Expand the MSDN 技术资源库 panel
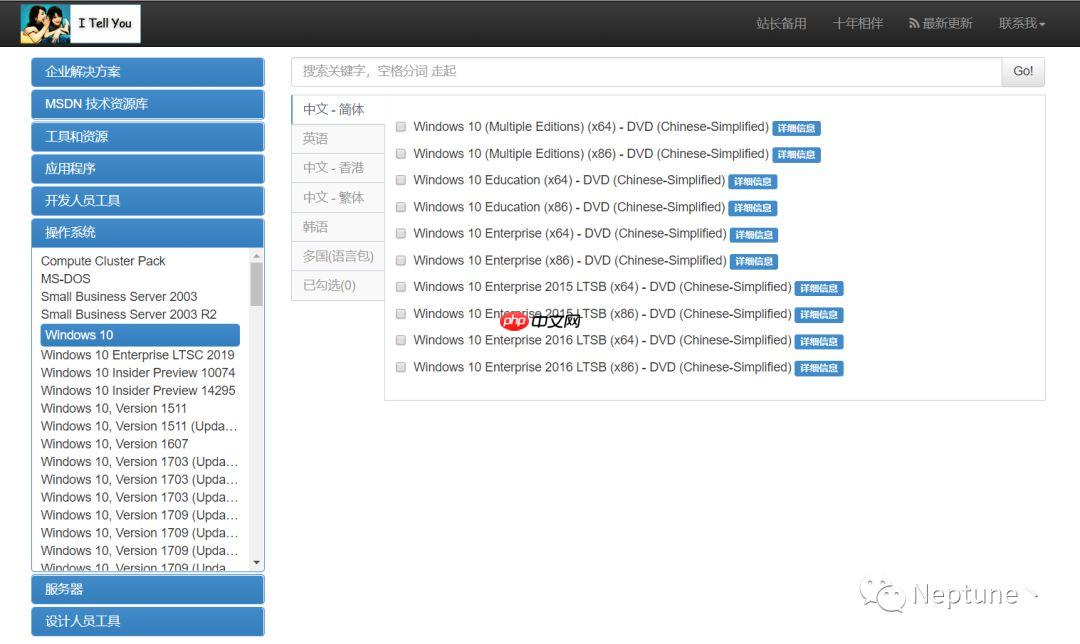1080x644 pixels. tap(147, 104)
